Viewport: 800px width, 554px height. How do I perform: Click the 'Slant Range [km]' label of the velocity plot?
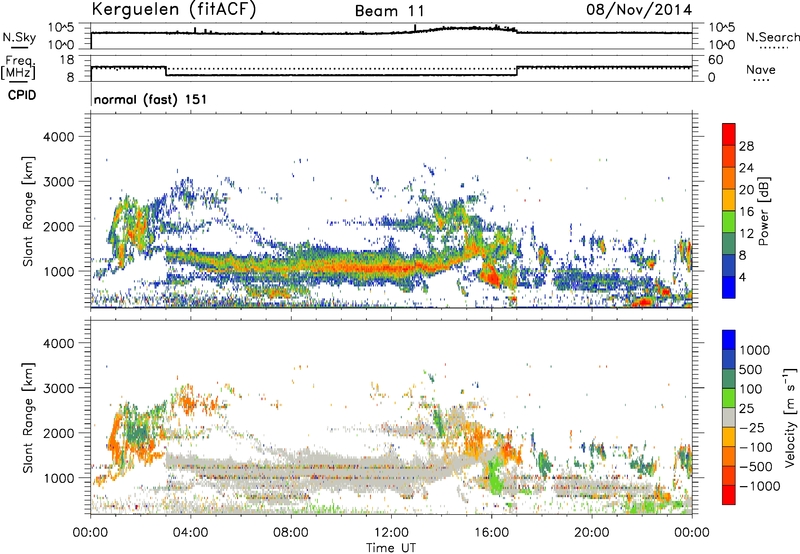(29, 417)
